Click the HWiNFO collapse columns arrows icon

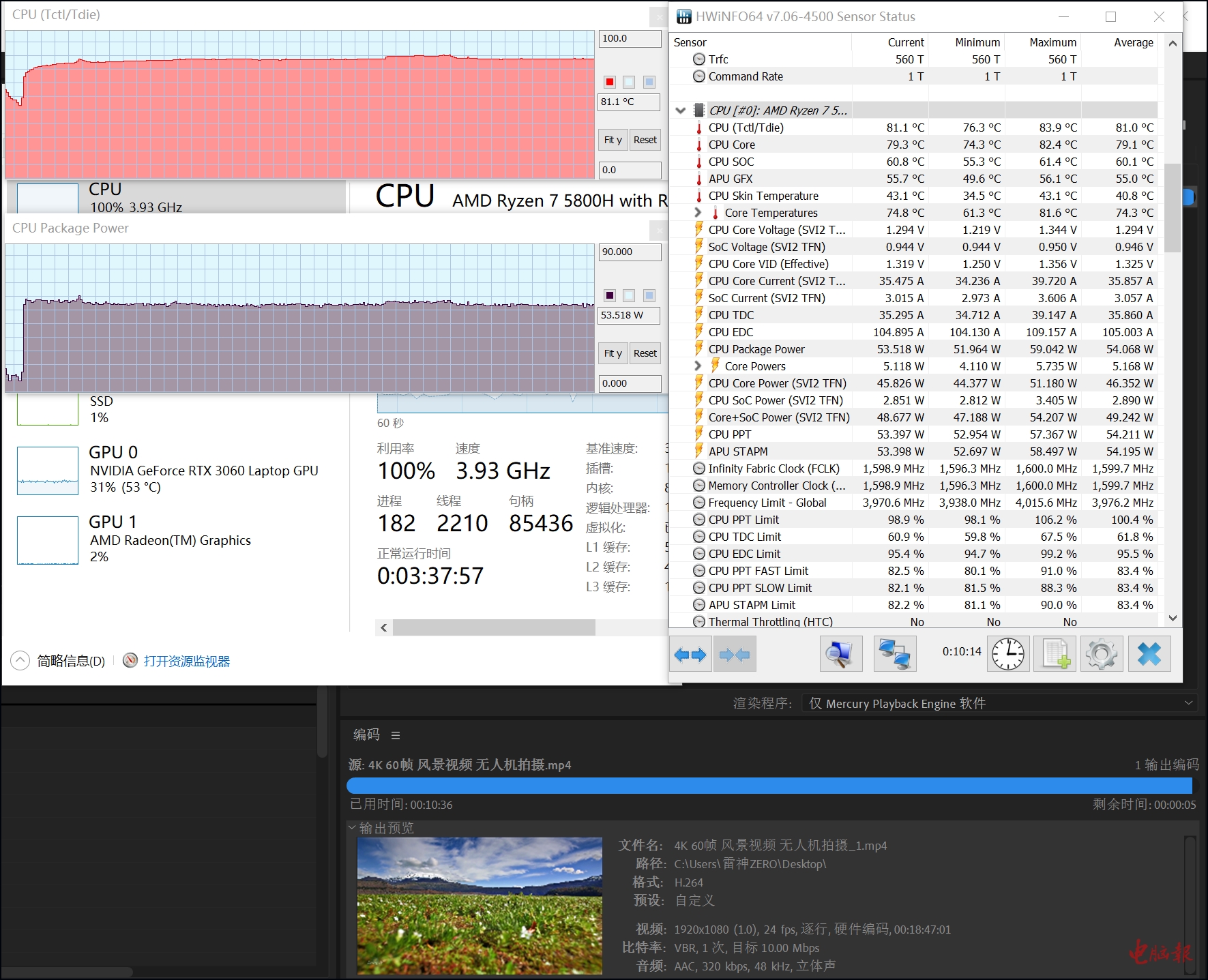coord(735,655)
